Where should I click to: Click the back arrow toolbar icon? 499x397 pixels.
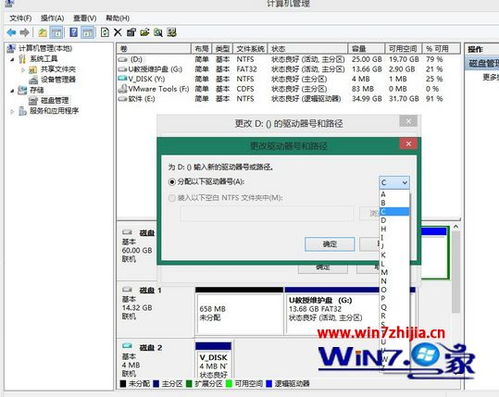[x=11, y=33]
